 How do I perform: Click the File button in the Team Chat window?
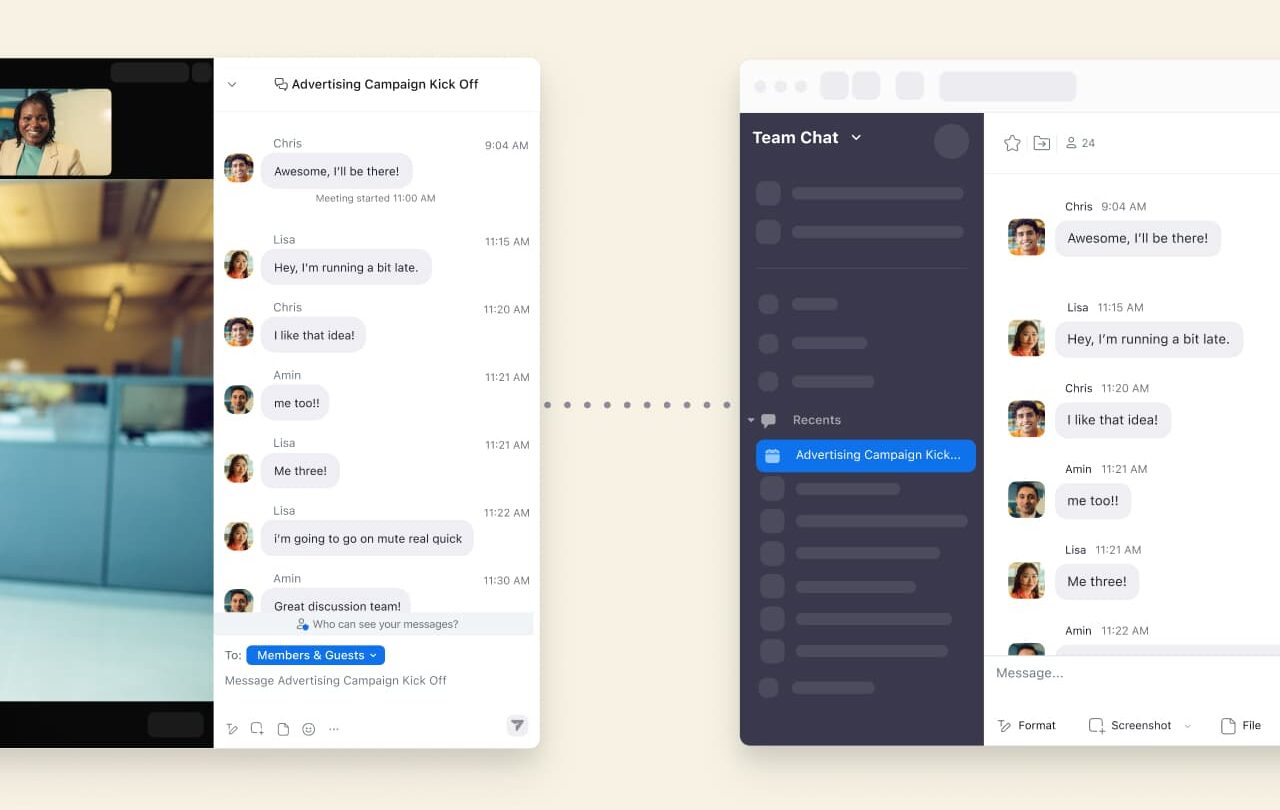[x=1241, y=726]
